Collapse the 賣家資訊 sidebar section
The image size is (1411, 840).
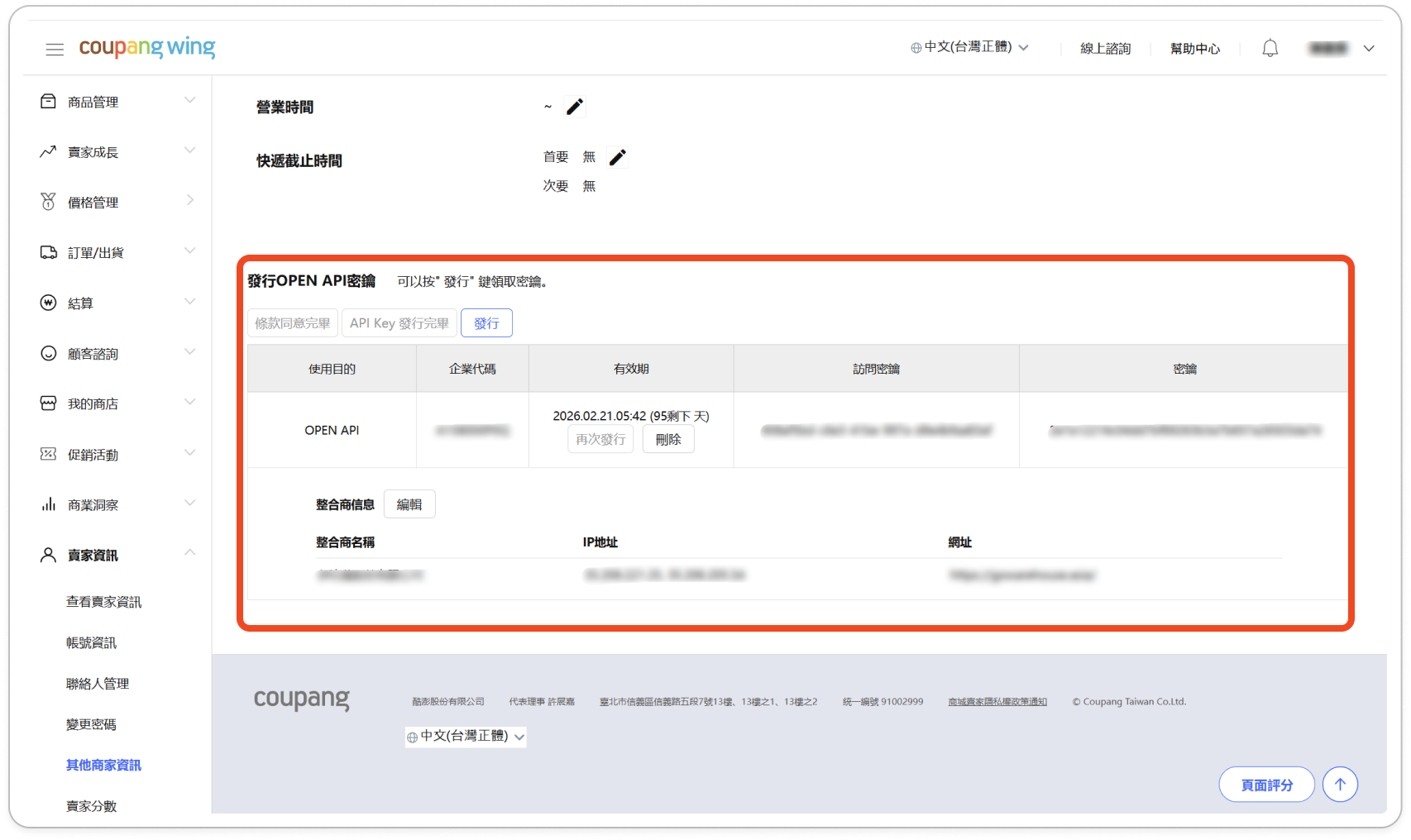189,553
